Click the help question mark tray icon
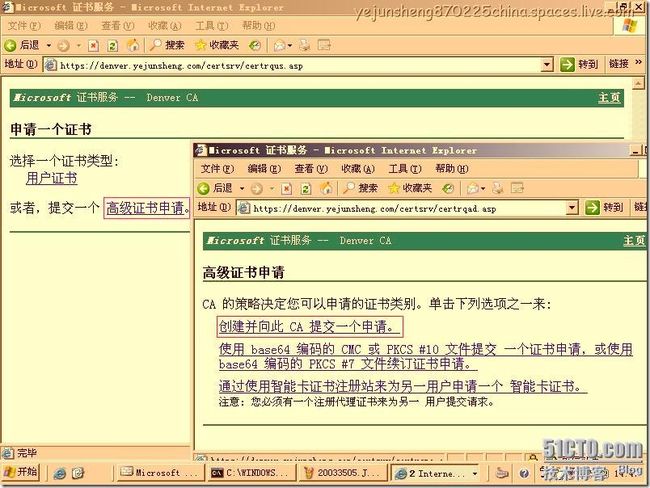The height and width of the screenshot is (488, 650). pyautogui.click(x=524, y=473)
